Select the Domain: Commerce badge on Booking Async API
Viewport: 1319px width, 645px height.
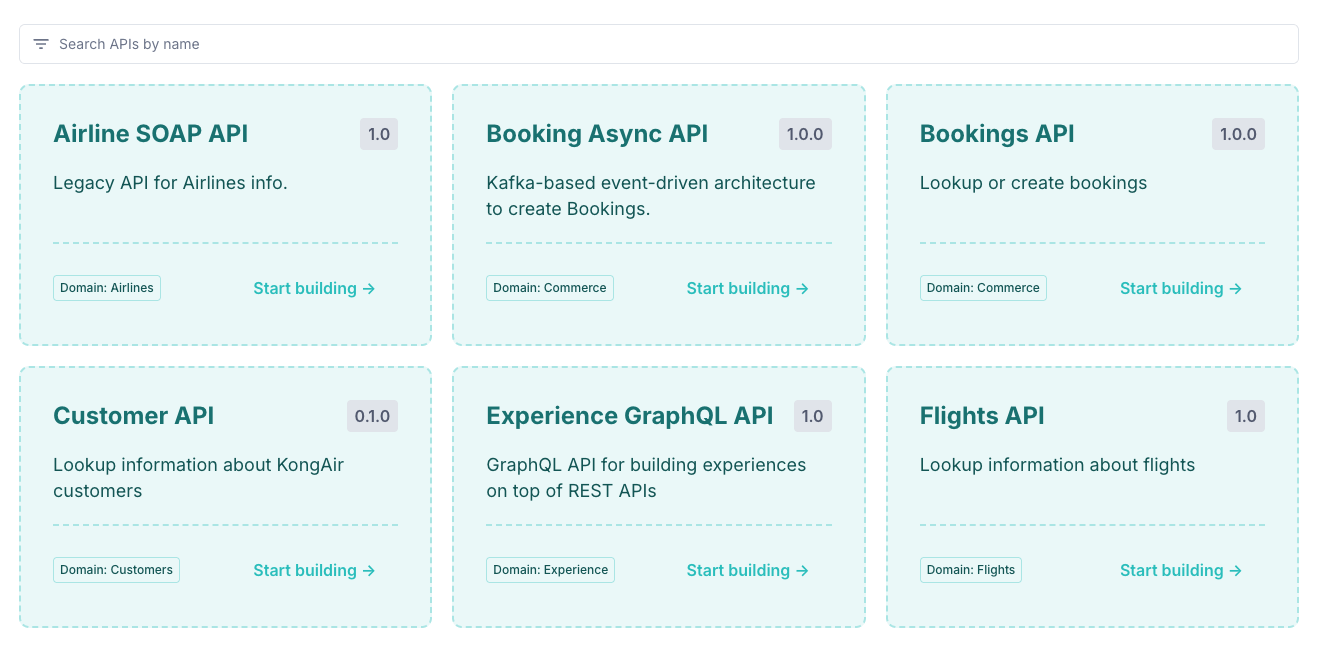(549, 288)
